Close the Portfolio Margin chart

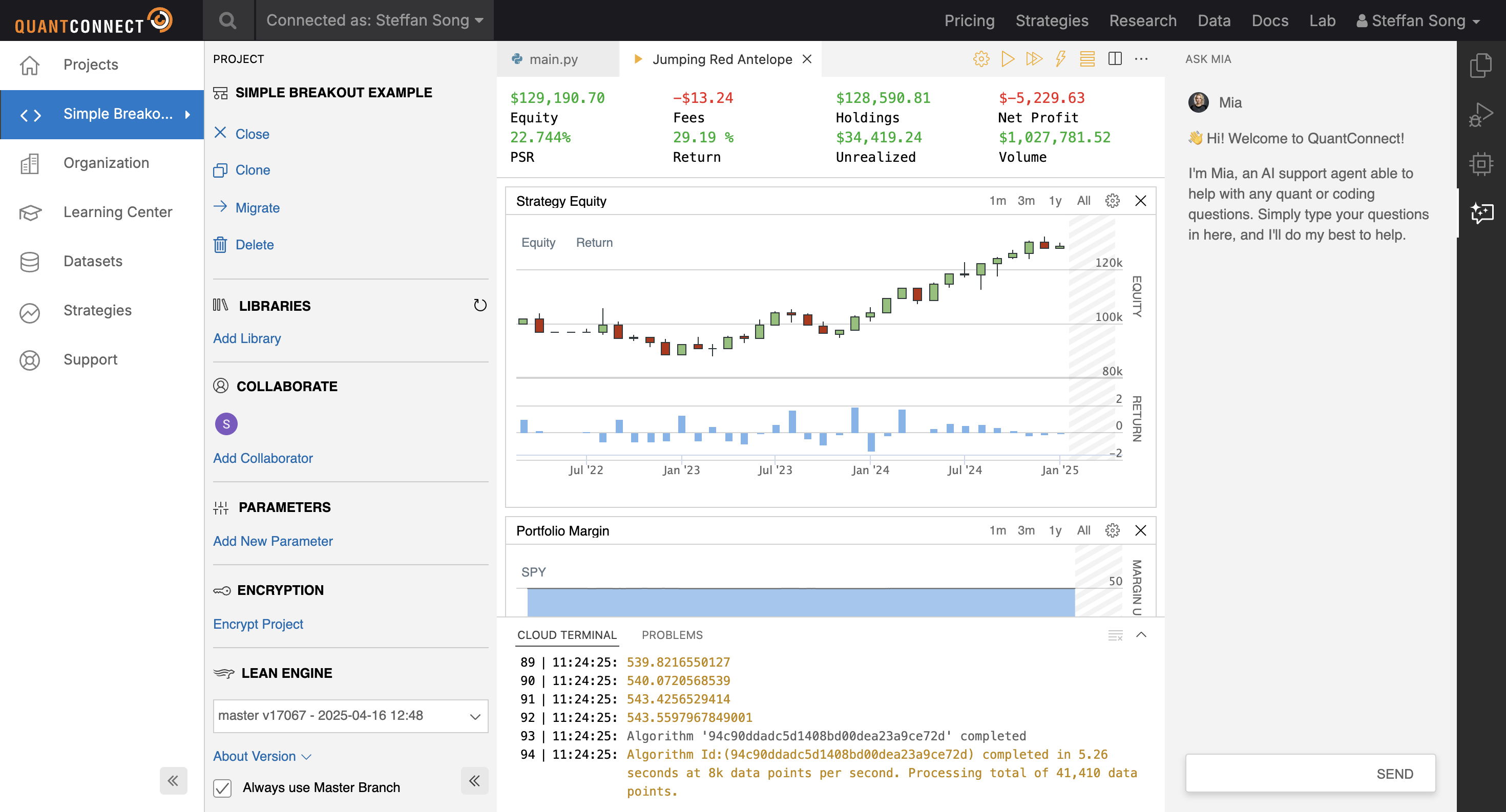pos(1141,530)
